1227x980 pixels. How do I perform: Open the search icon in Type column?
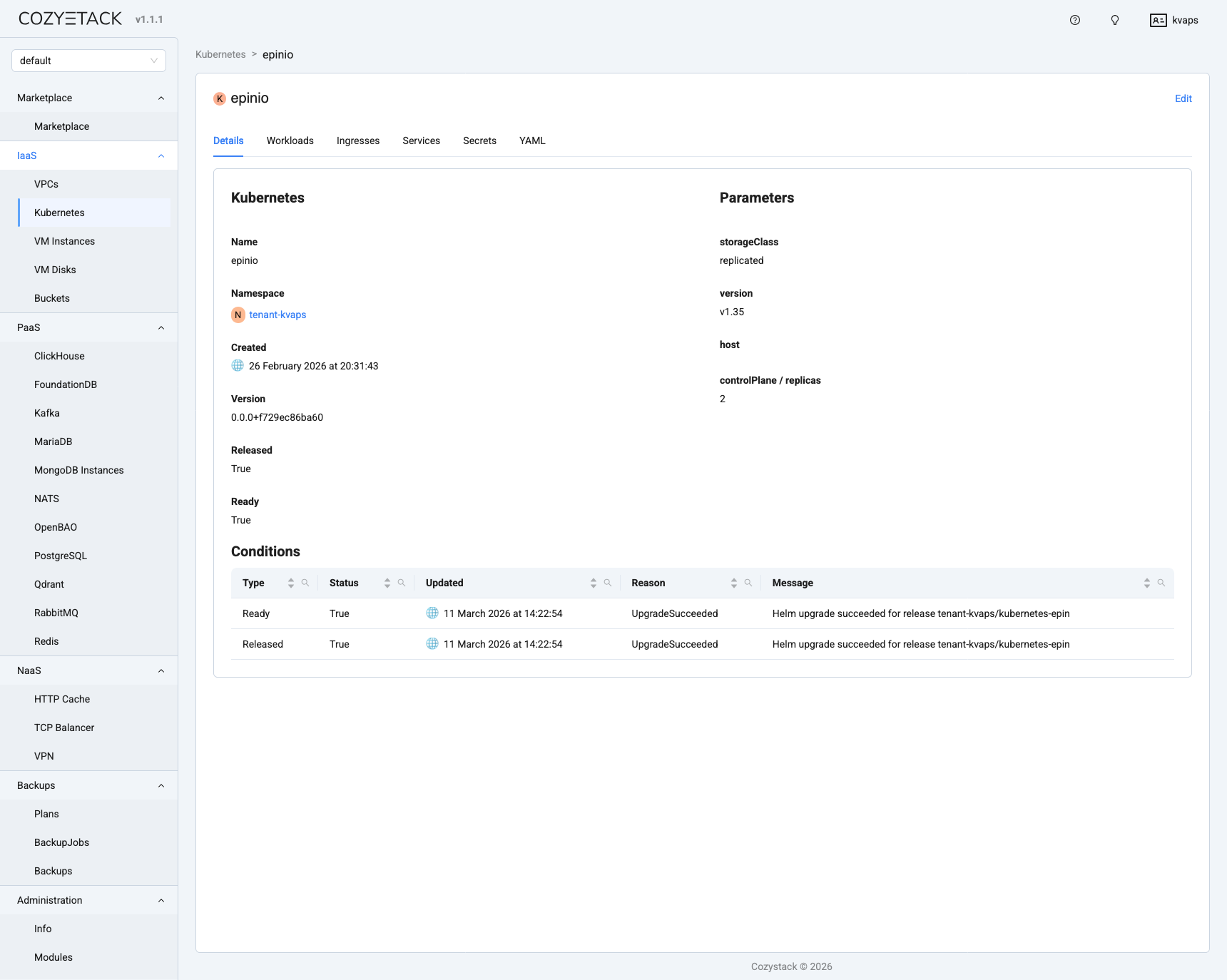[305, 583]
